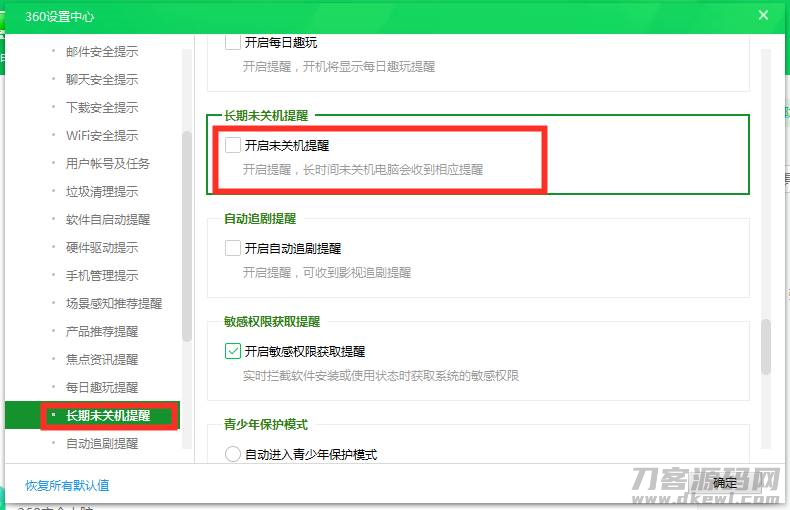The image size is (790, 510).
Task: Click description 开启提醒，开机将显示每日趣玩提醒
Action: [x=339, y=67]
